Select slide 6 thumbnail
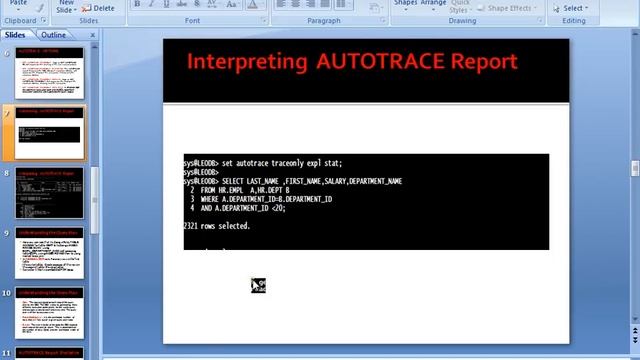 coord(49,73)
